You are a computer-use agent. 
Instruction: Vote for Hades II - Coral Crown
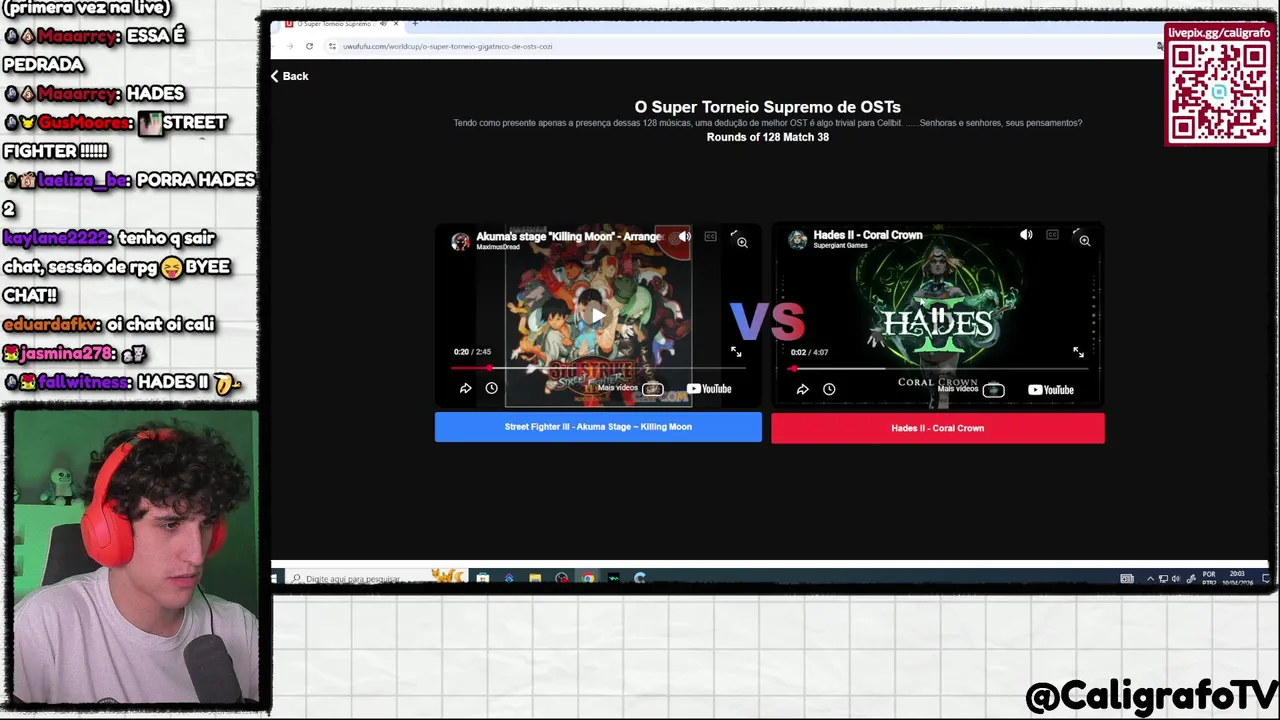pyautogui.click(x=937, y=428)
